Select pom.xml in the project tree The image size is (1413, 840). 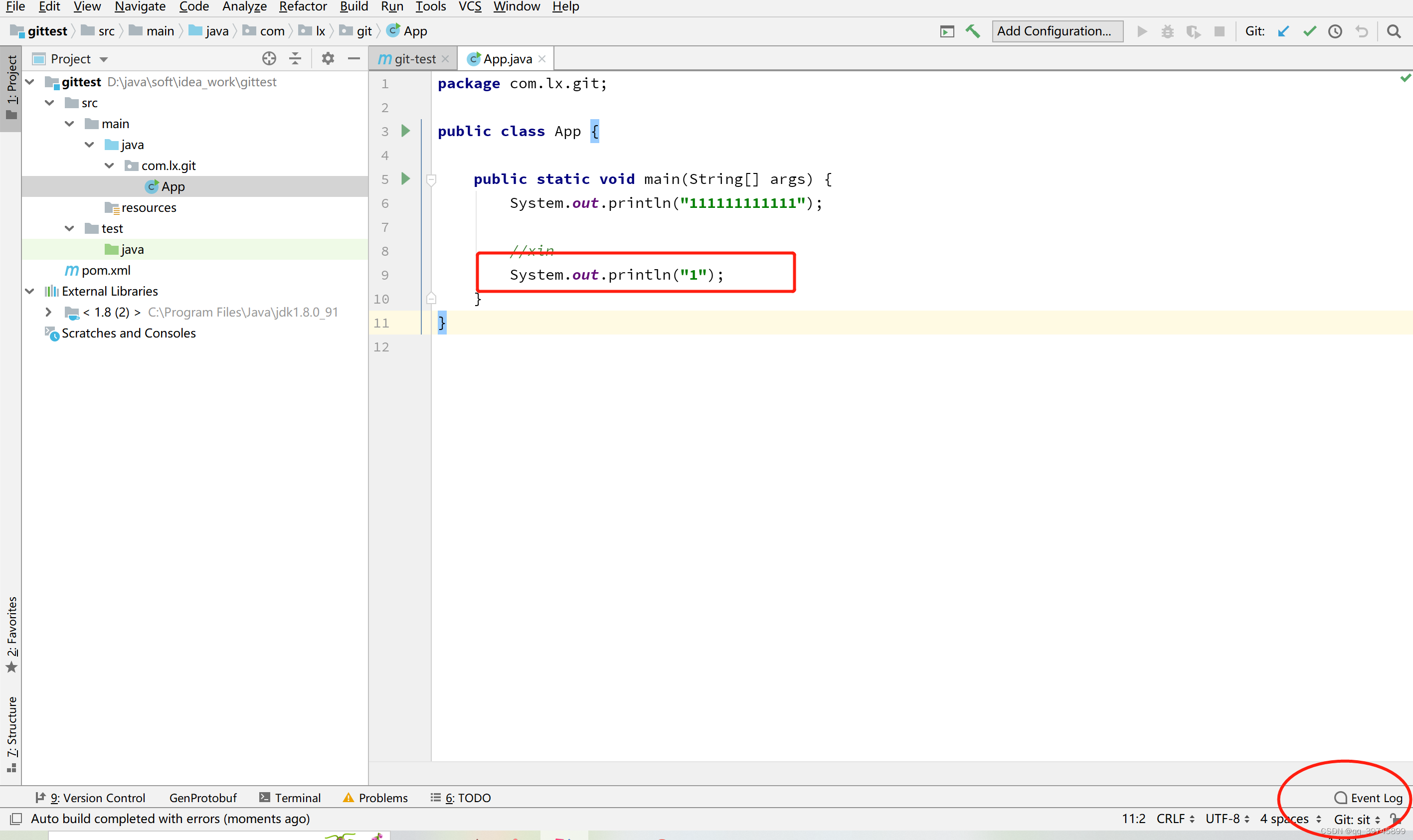pyautogui.click(x=106, y=270)
